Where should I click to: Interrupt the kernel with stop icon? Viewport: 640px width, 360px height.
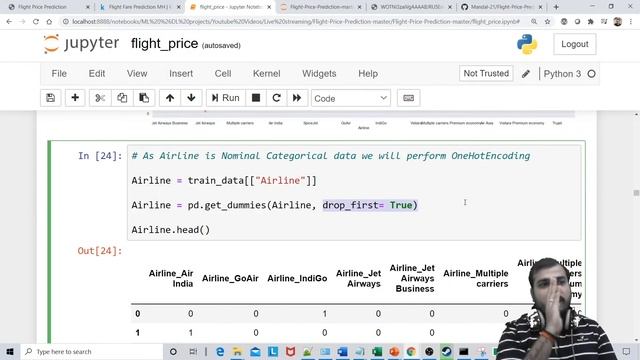click(x=256, y=98)
